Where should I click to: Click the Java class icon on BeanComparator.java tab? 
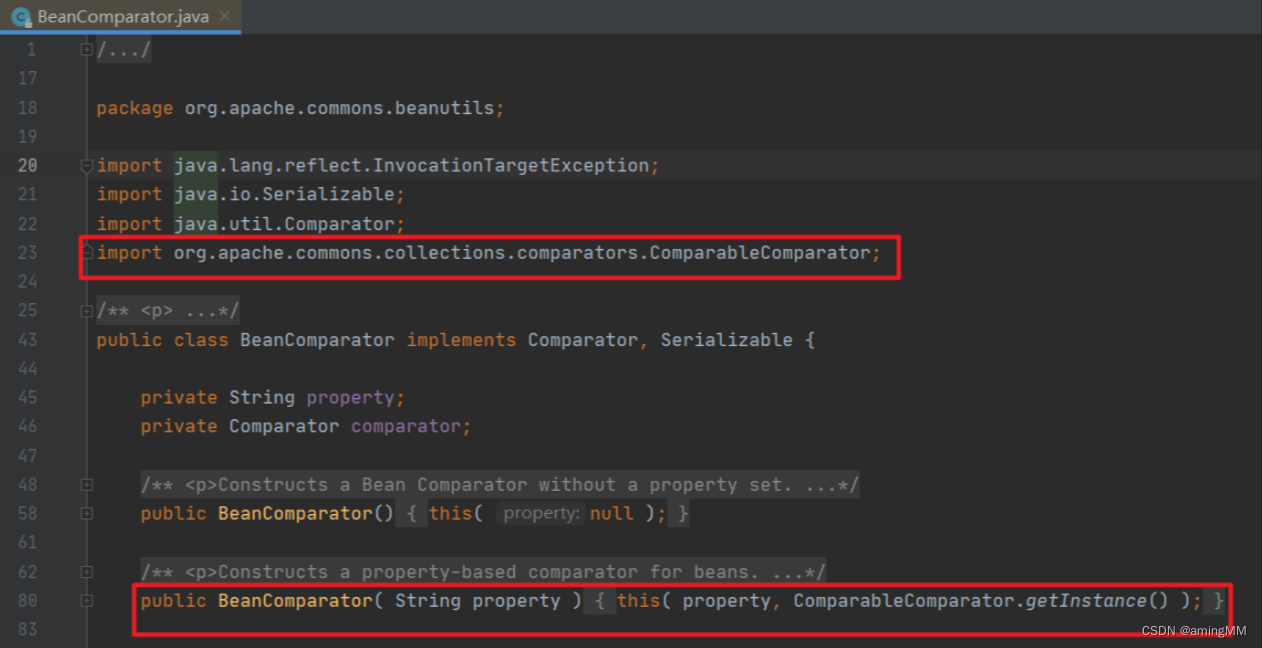click(x=20, y=17)
